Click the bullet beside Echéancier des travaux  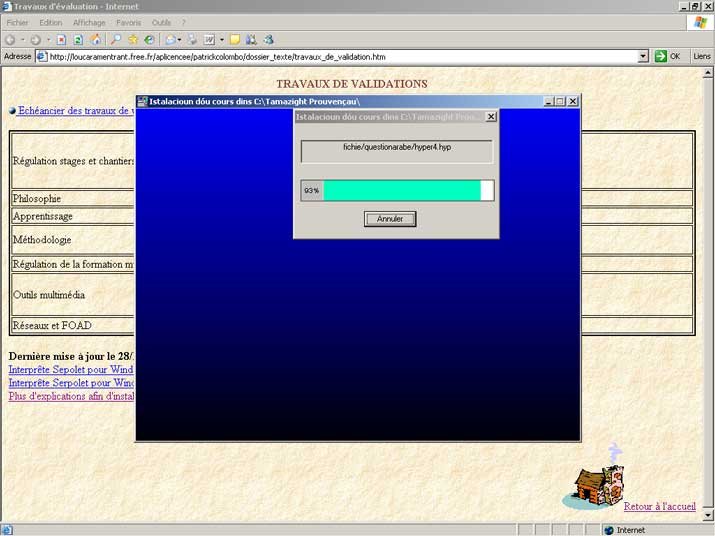(13, 111)
